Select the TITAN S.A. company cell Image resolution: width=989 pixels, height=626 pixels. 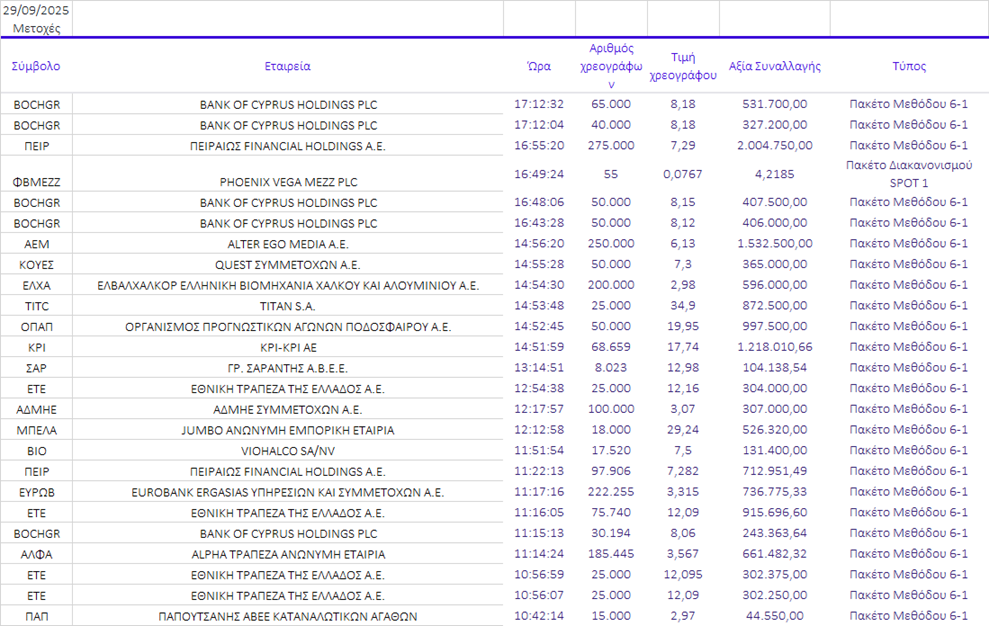288,306
